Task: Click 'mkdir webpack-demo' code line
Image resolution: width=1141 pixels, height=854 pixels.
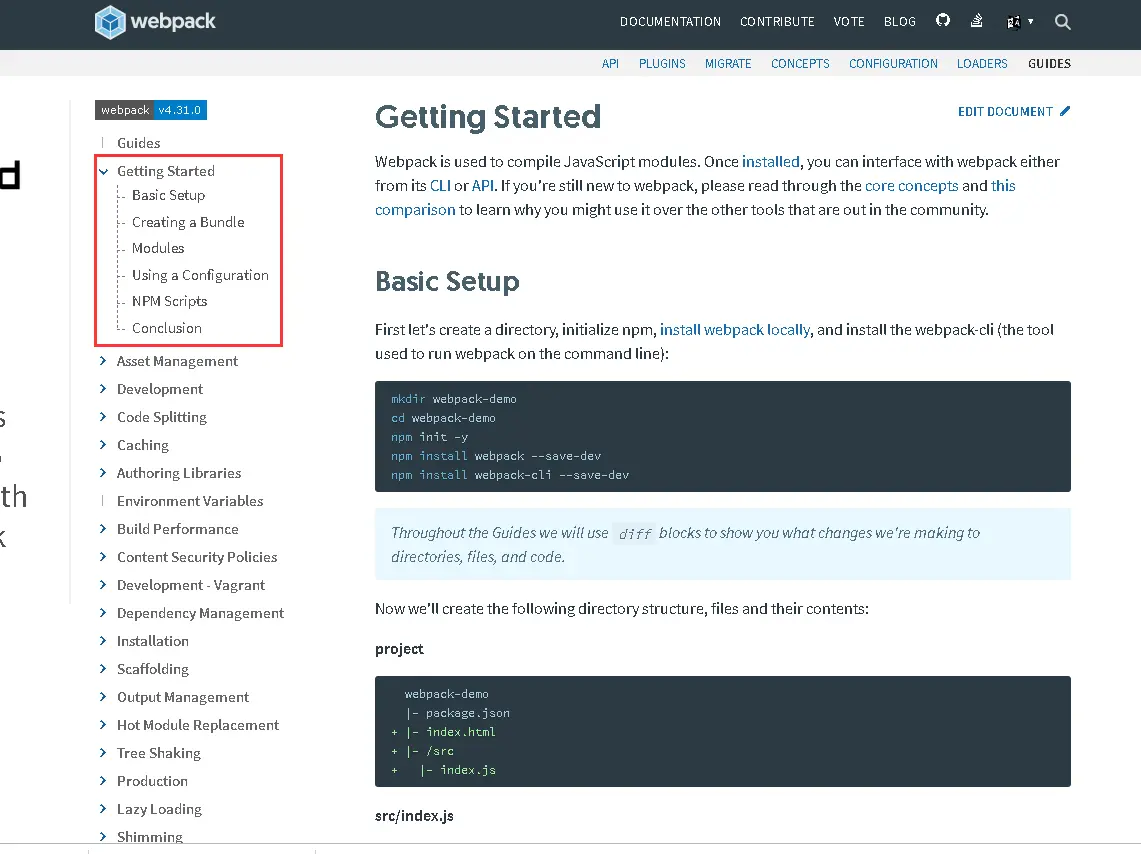Action: pos(453,399)
